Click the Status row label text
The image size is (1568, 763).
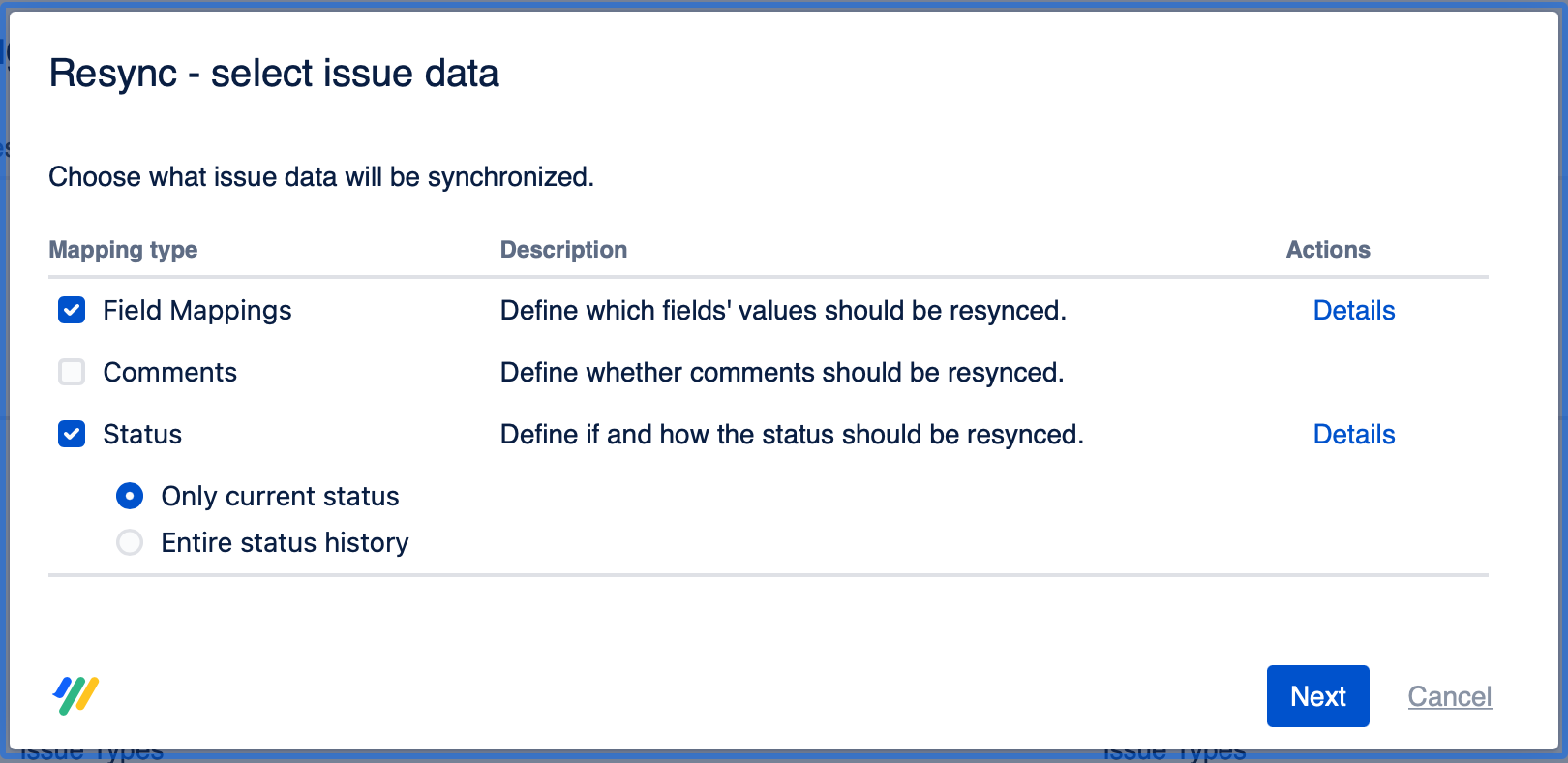[142, 434]
